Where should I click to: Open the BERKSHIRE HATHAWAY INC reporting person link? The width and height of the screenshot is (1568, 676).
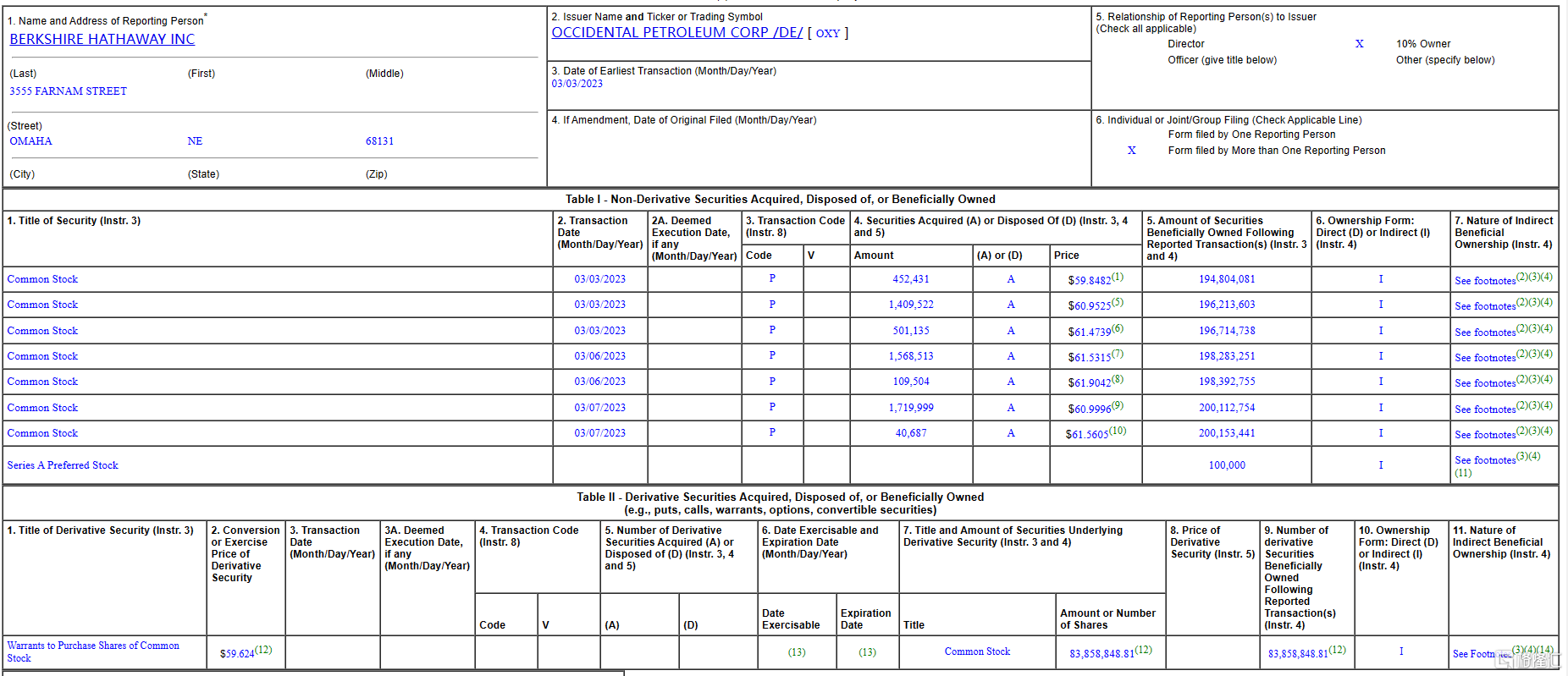[x=102, y=39]
